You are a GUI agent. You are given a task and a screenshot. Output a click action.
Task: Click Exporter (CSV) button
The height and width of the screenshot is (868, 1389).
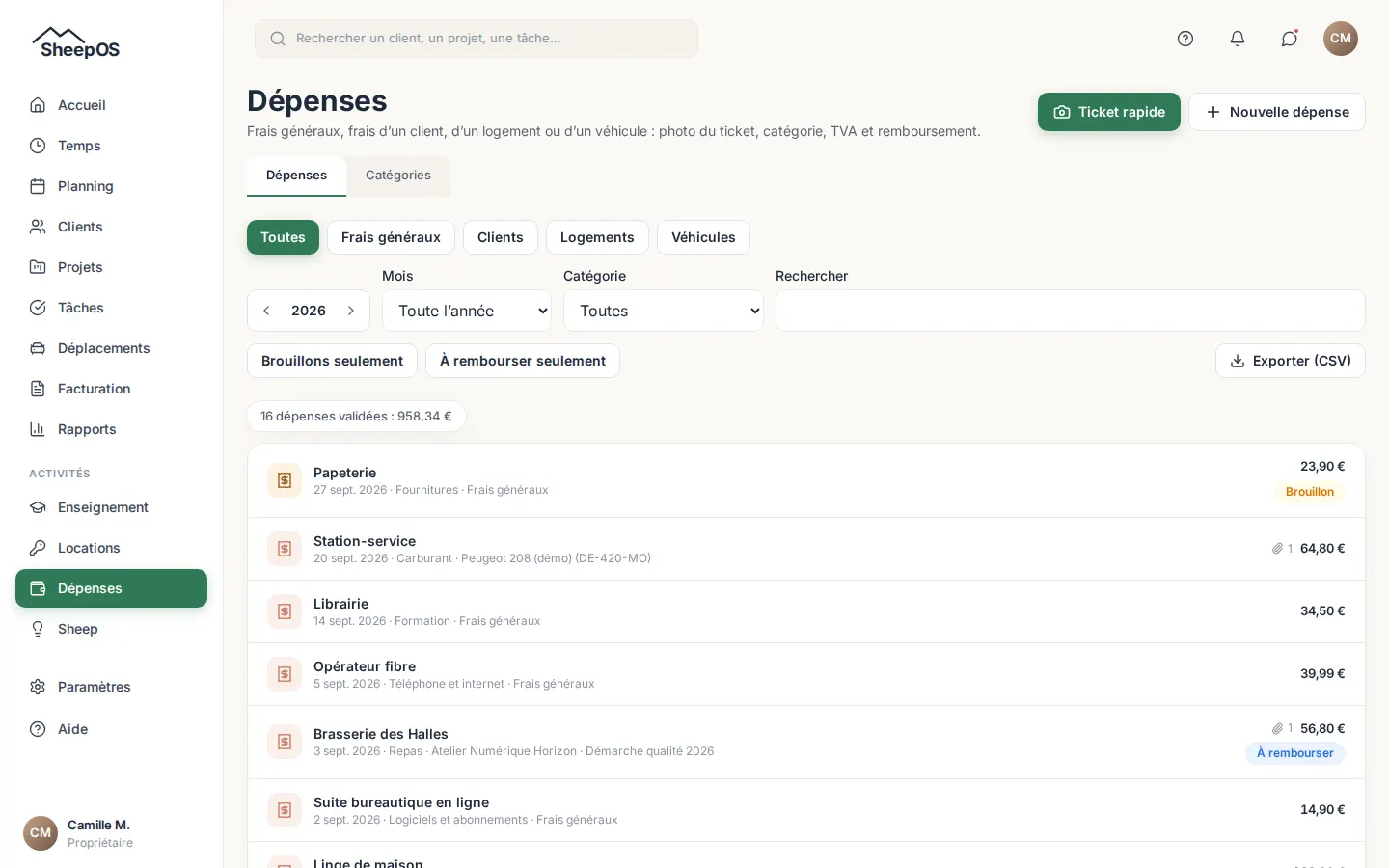(x=1291, y=361)
